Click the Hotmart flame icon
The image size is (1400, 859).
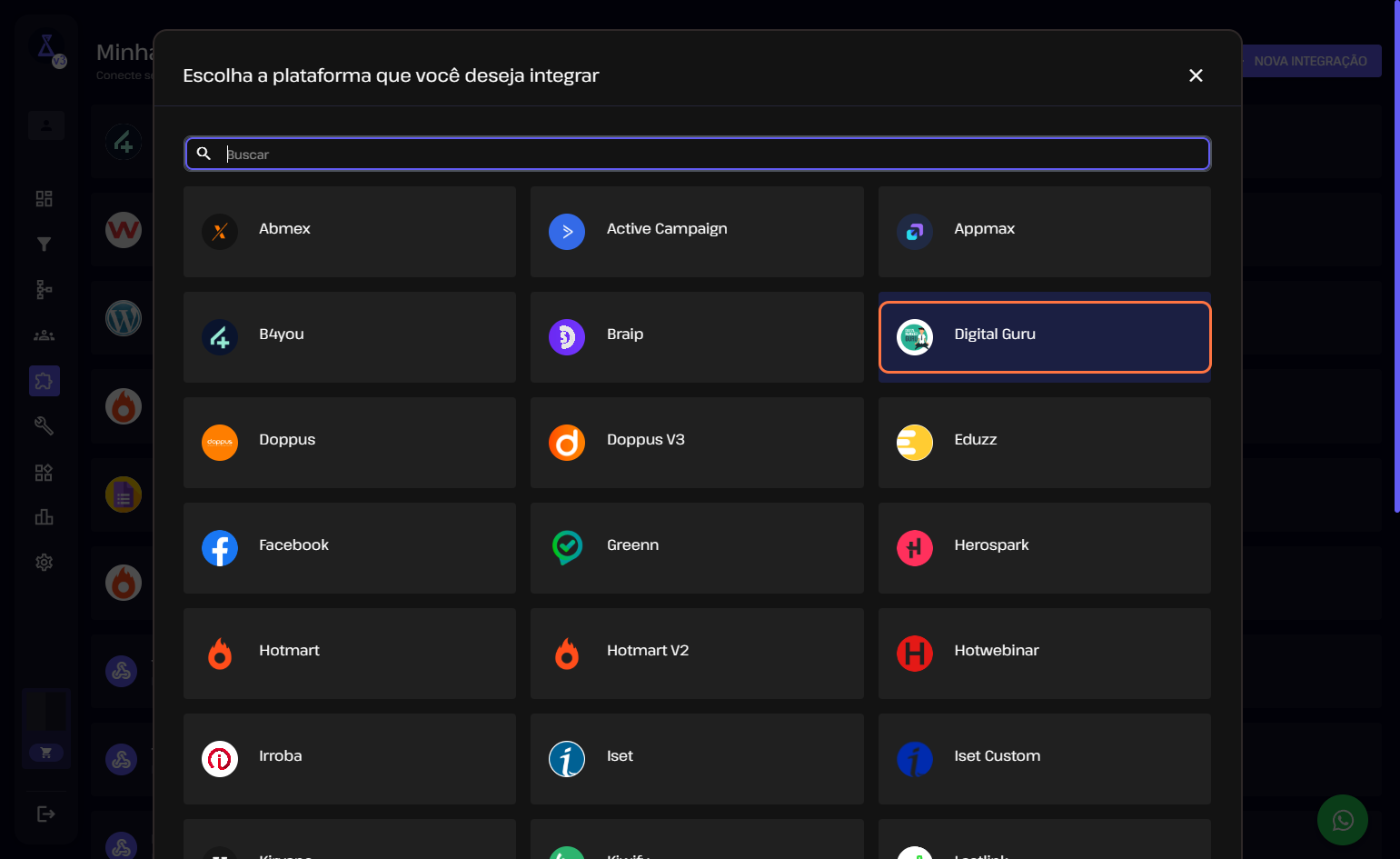point(220,654)
